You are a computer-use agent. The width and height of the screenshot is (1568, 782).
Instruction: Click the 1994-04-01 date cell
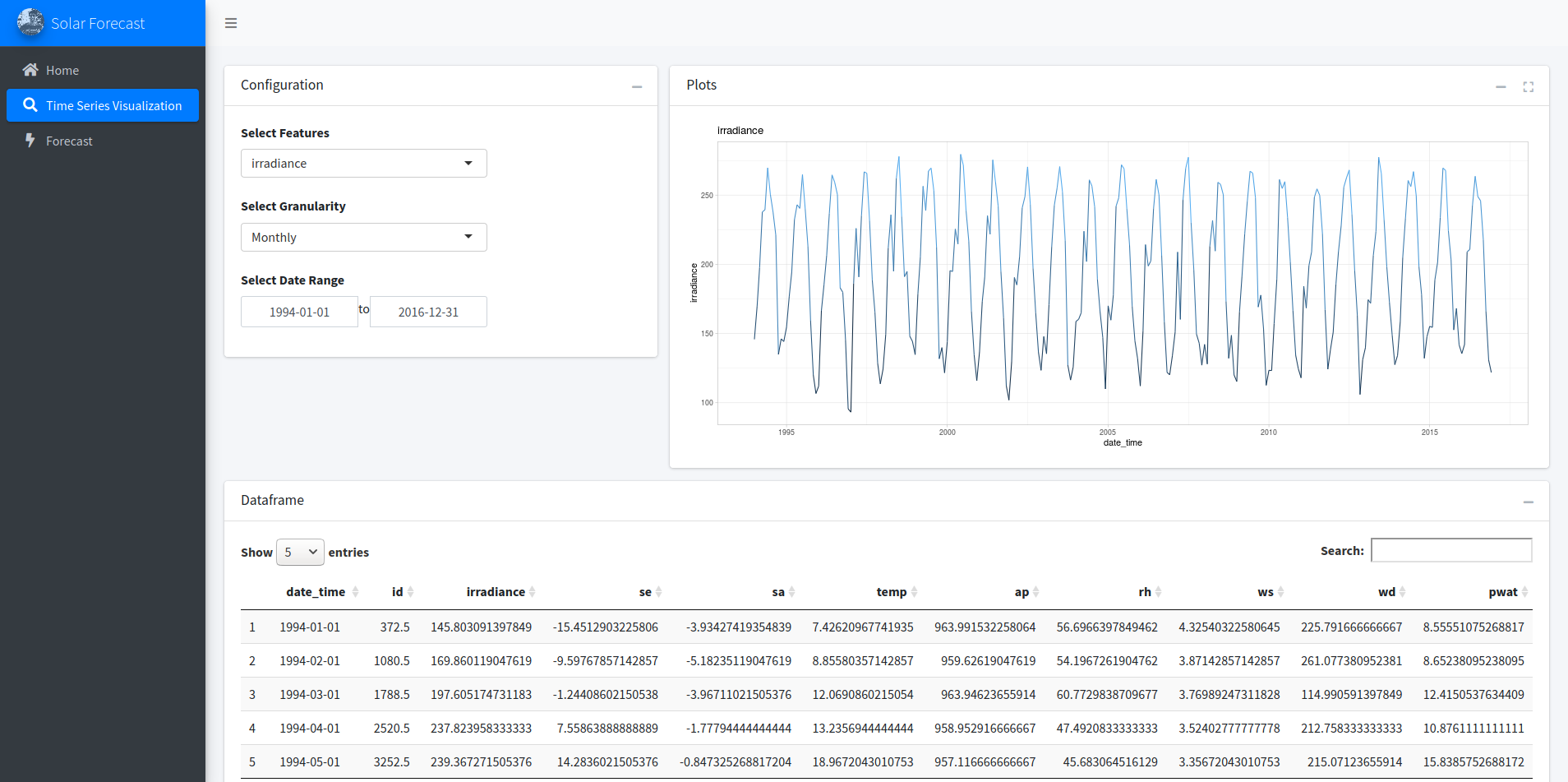[310, 728]
